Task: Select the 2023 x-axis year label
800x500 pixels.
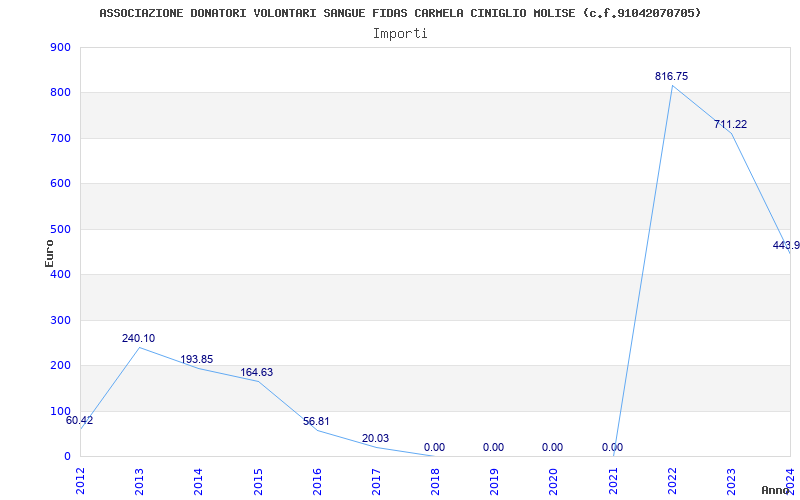Action: (x=731, y=480)
